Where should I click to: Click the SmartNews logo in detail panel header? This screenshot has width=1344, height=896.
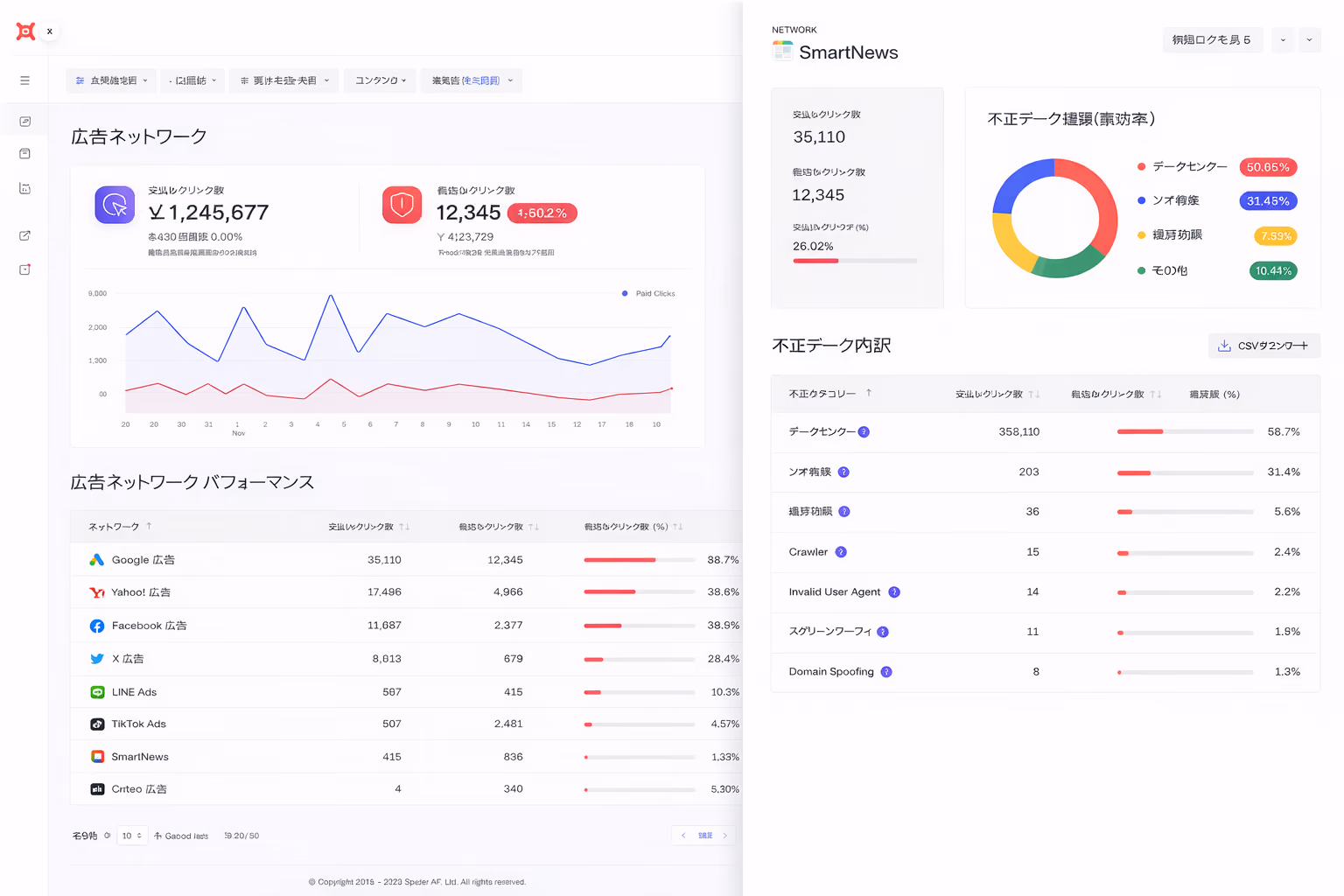pyautogui.click(x=782, y=52)
